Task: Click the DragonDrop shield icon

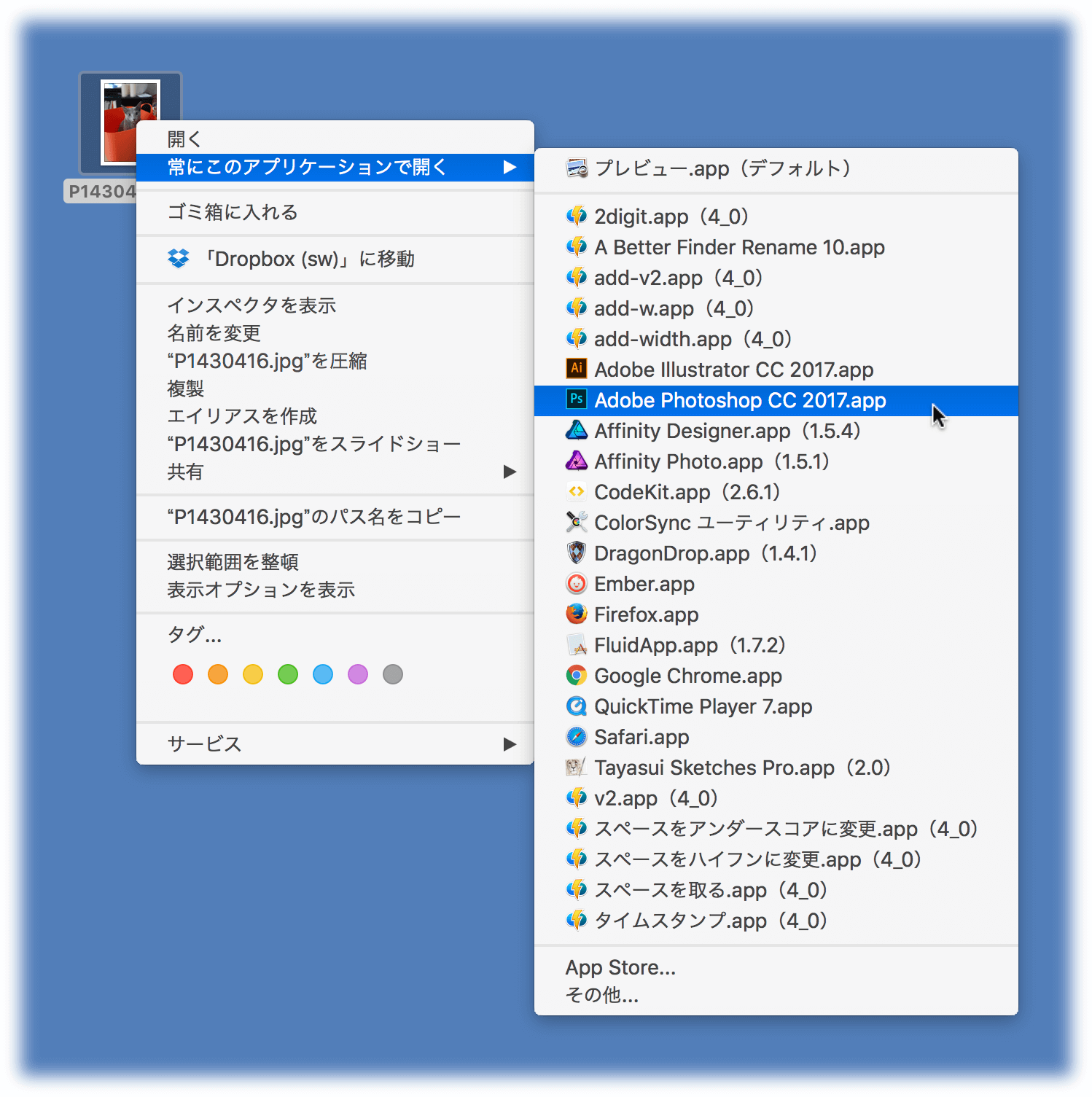Action: (x=577, y=553)
